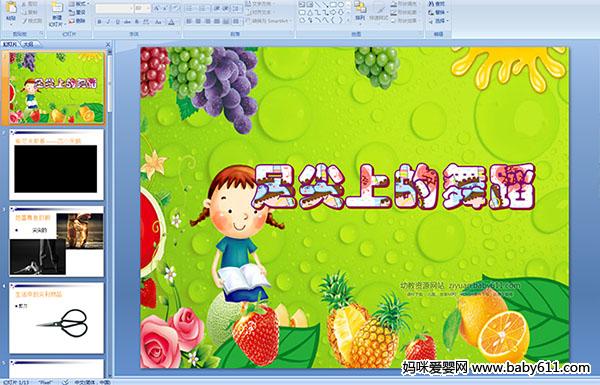Select the oval shape in shapes gallery
The image size is (600, 385).
[342, 4]
